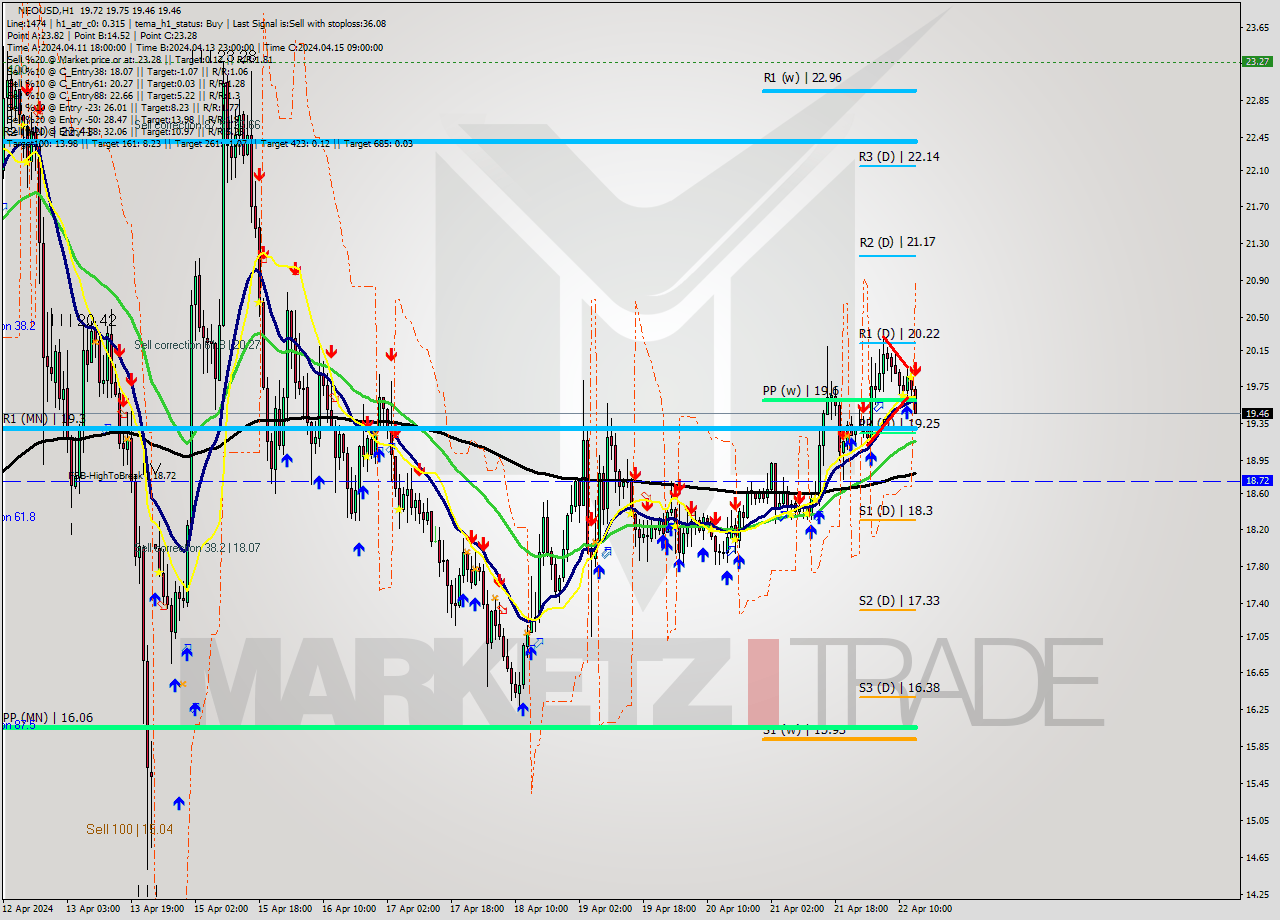Click the green 23.27 price marker
The image size is (1280, 920).
pyautogui.click(x=1257, y=61)
